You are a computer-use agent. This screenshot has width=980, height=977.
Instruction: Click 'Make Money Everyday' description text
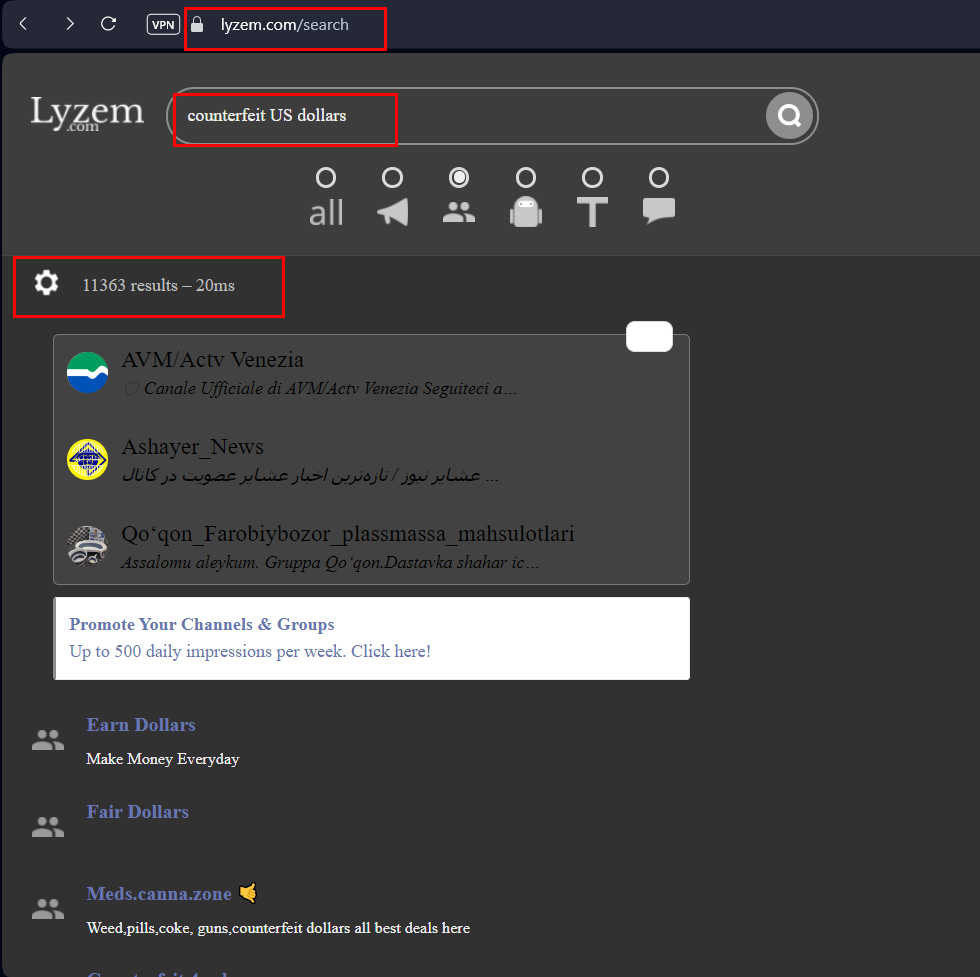point(162,759)
